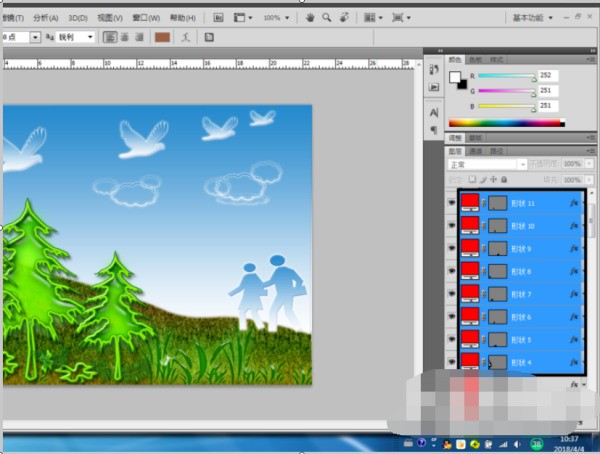The height and width of the screenshot is (454, 600).
Task: Click the R value input field
Action: (549, 75)
